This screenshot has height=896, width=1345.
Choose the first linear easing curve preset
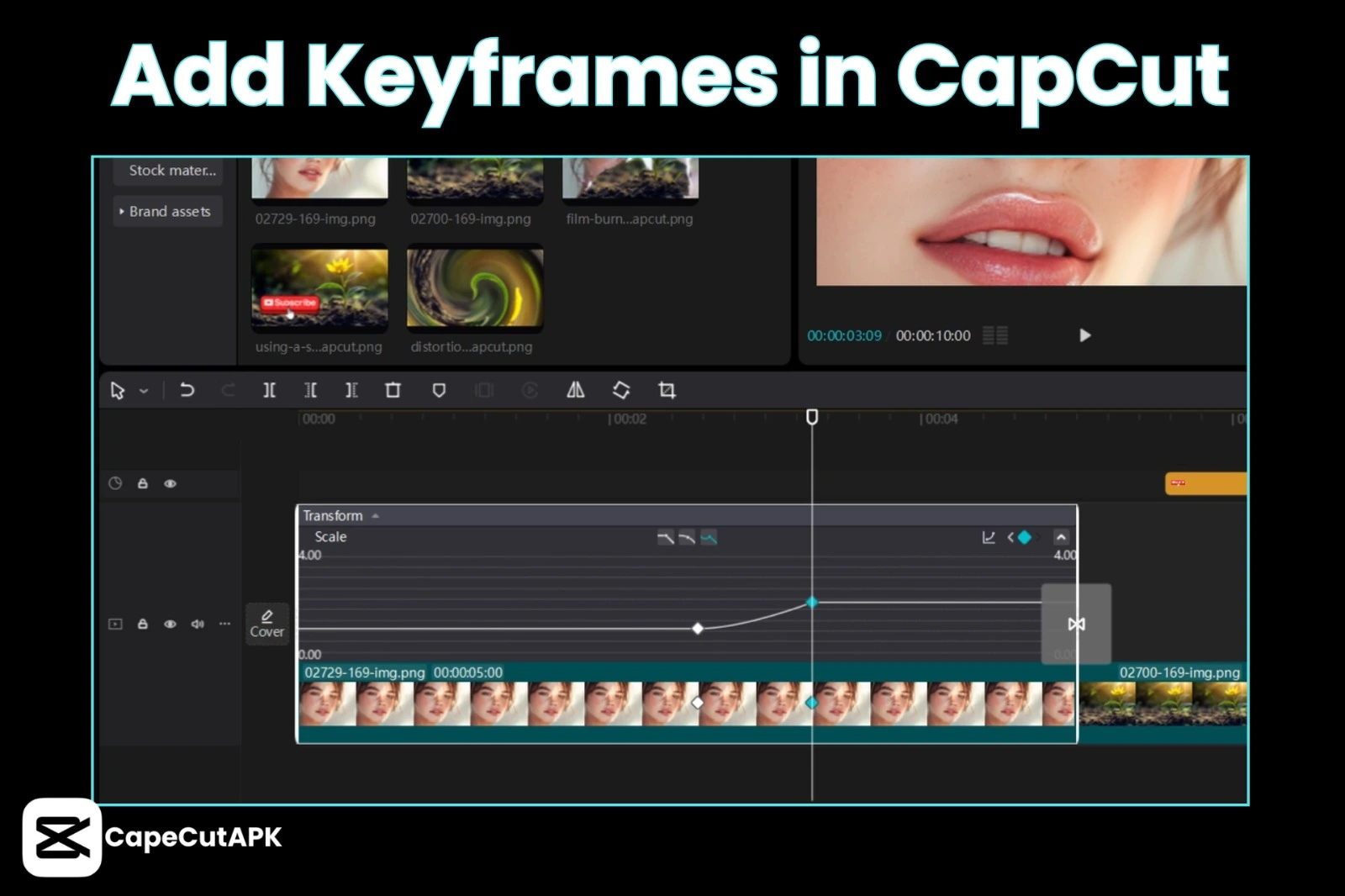point(666,538)
